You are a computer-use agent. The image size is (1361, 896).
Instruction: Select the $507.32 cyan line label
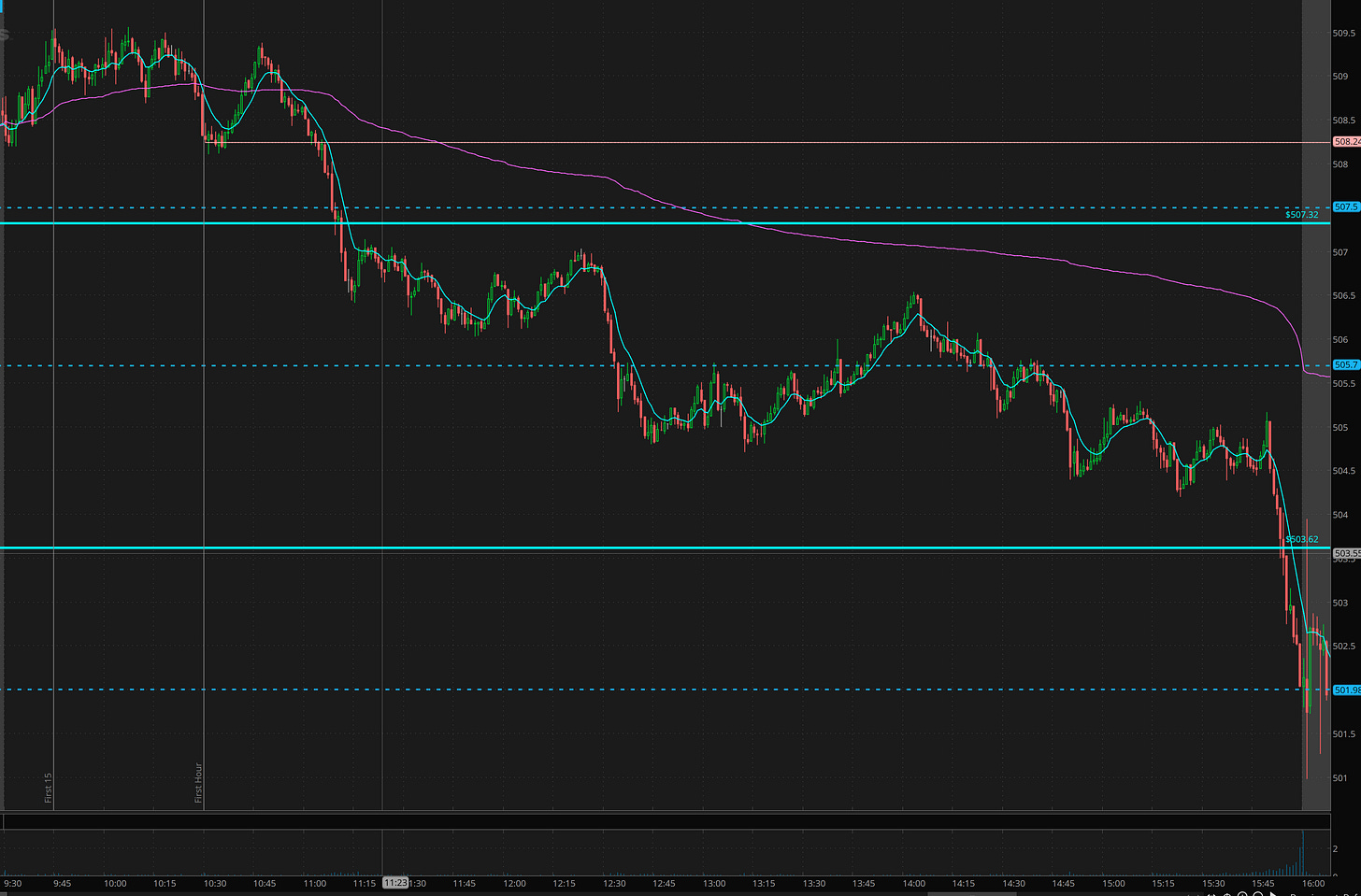1301,215
